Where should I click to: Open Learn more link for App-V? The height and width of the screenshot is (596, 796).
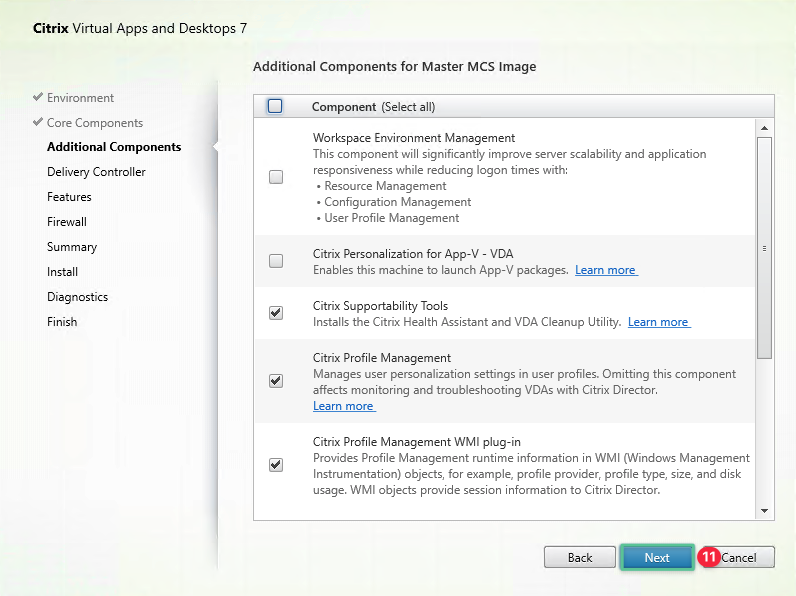[606, 270]
